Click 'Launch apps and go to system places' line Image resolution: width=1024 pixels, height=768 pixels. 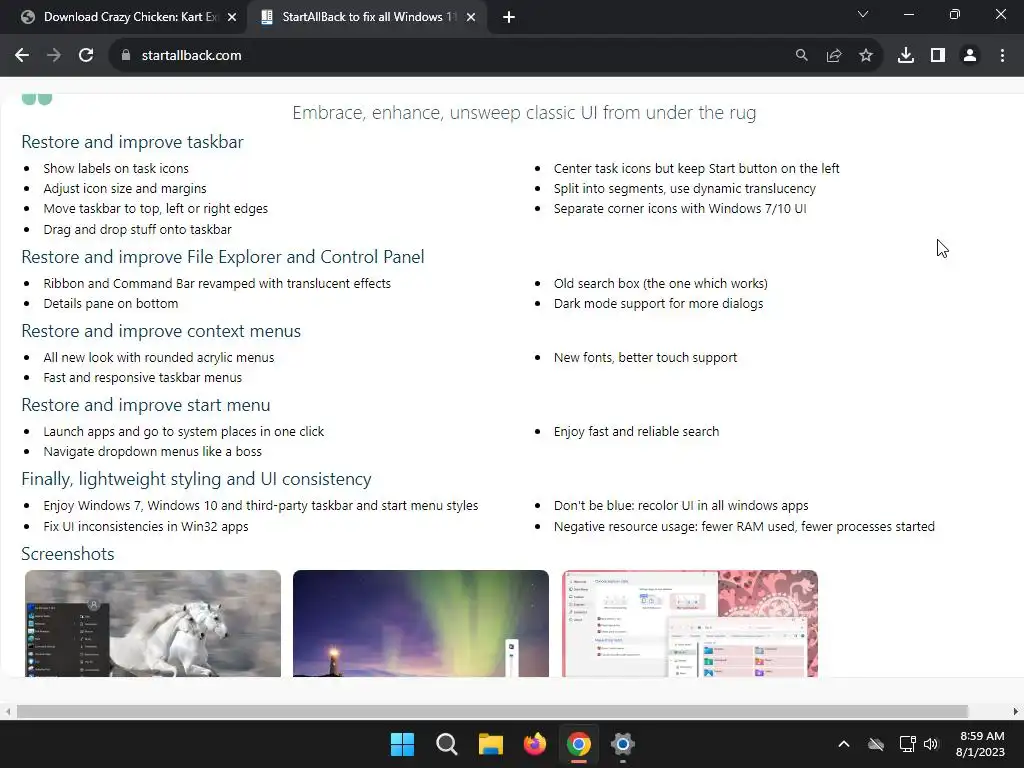(184, 432)
